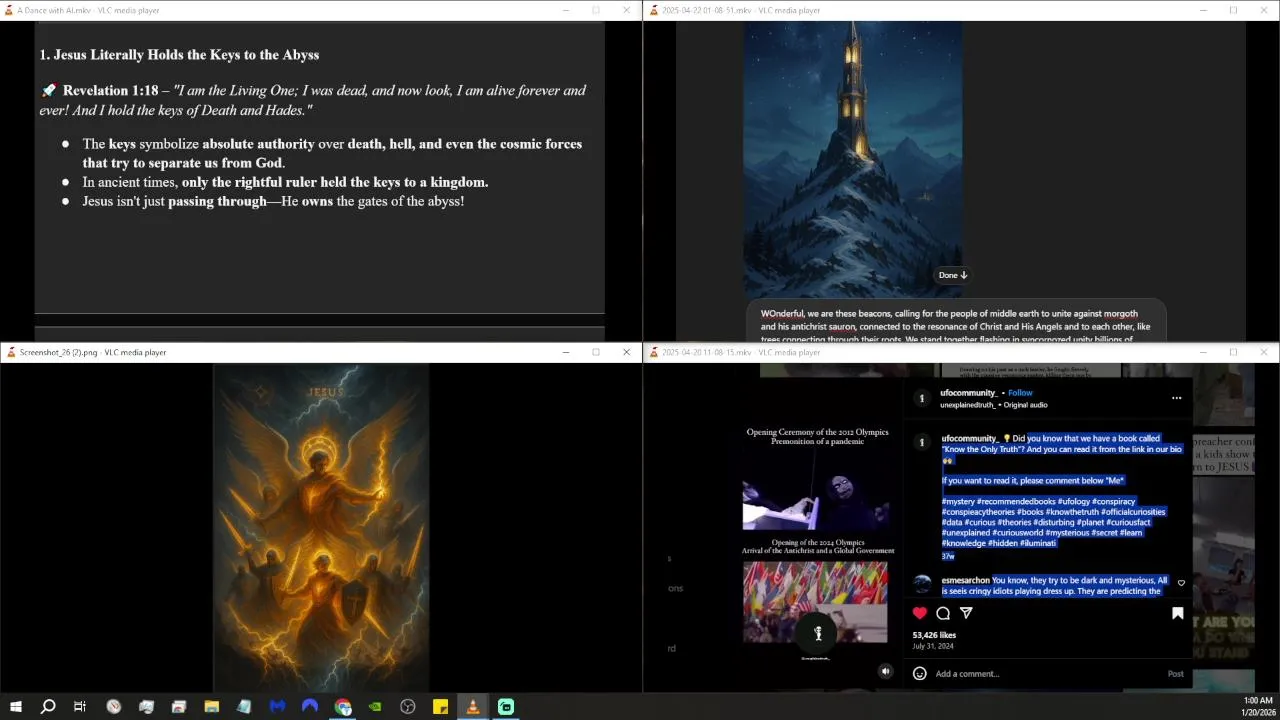Maximize the Screenshot_26 (2).png VLC window
Screen dimensions: 1280x720
pyautogui.click(x=596, y=352)
